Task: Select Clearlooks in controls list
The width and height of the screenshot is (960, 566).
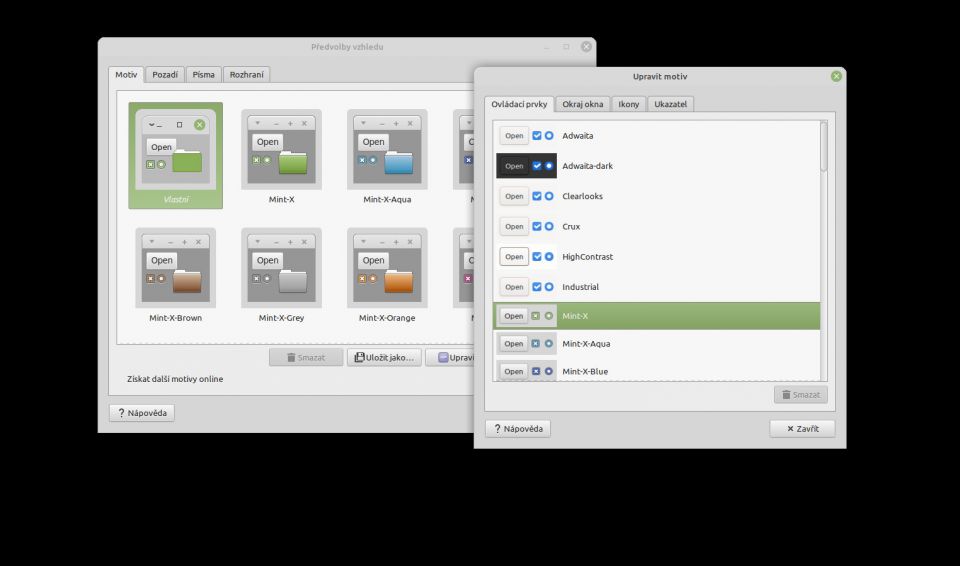Action: click(657, 196)
